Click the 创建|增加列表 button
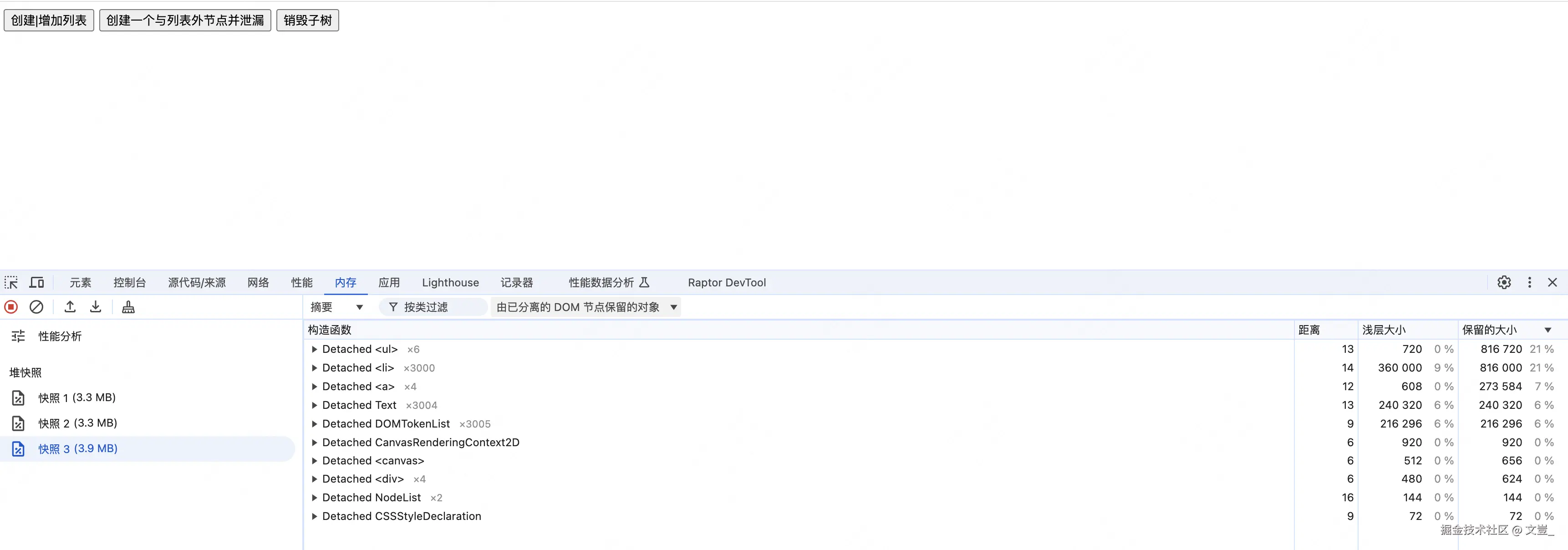The width and height of the screenshot is (1568, 550). tap(49, 20)
